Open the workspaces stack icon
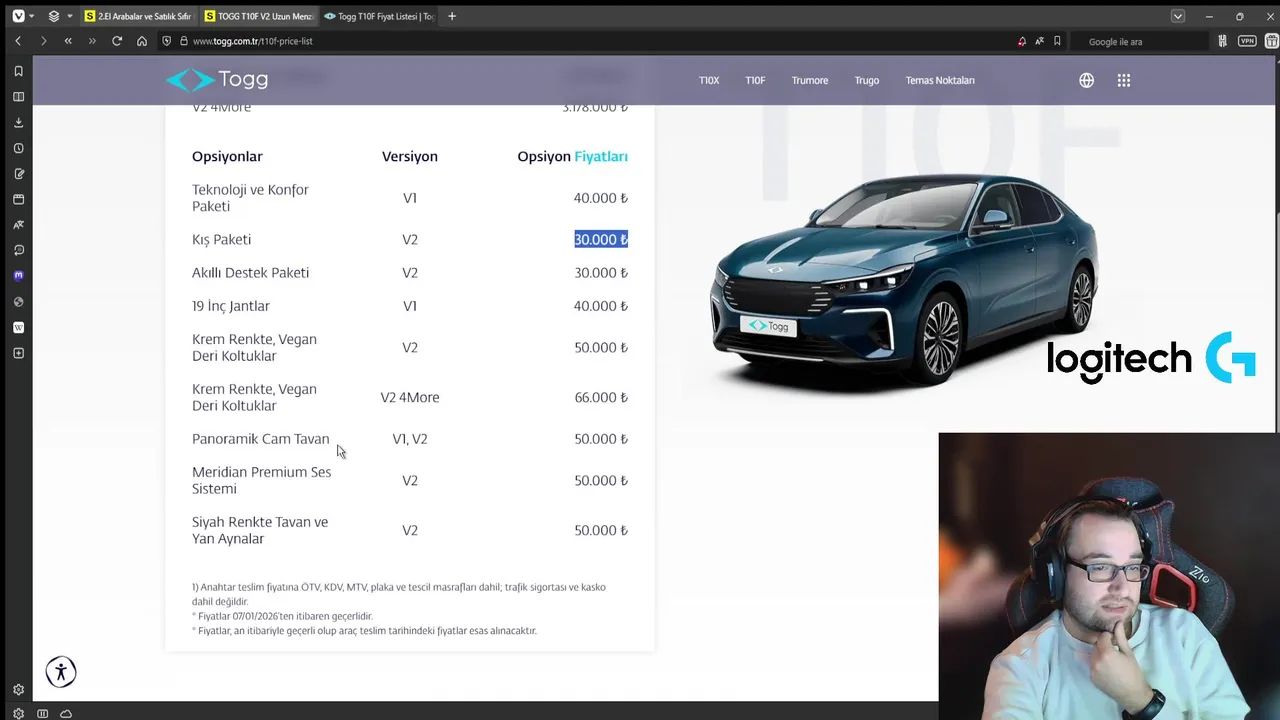The height and width of the screenshot is (720, 1280). coord(54,16)
